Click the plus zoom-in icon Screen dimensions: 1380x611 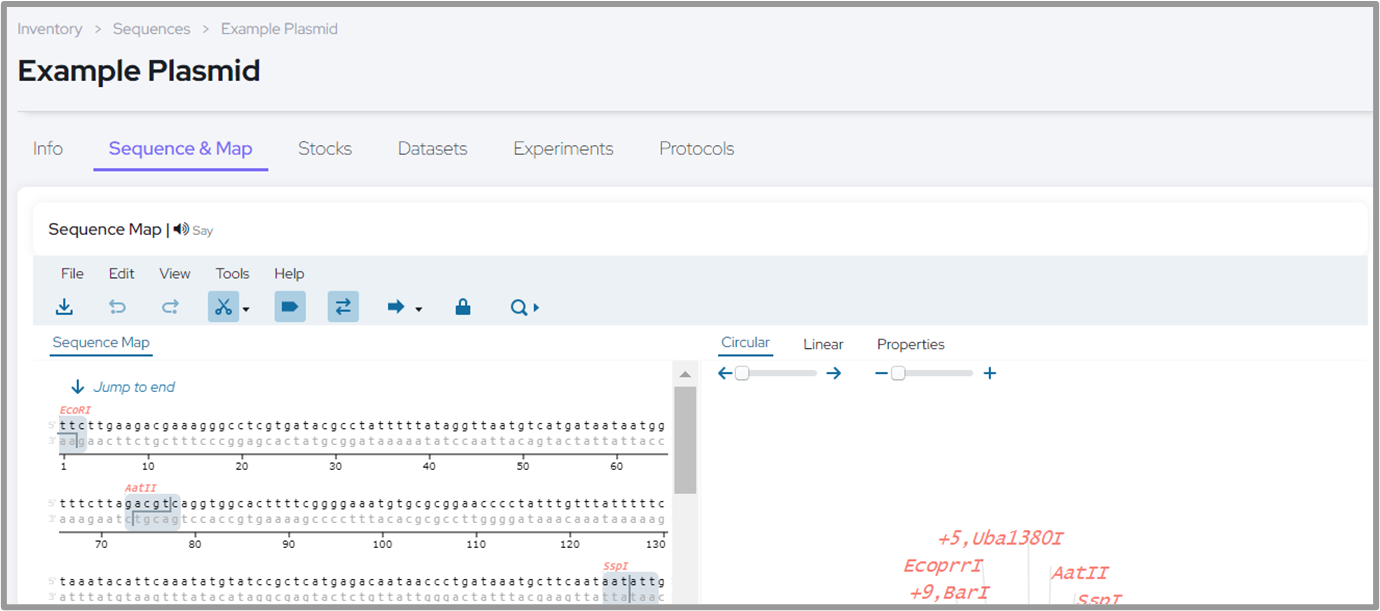pos(990,373)
